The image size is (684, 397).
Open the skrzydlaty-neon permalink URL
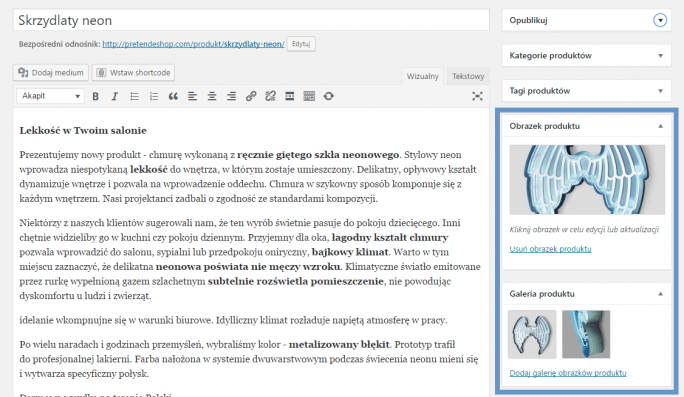coord(193,44)
